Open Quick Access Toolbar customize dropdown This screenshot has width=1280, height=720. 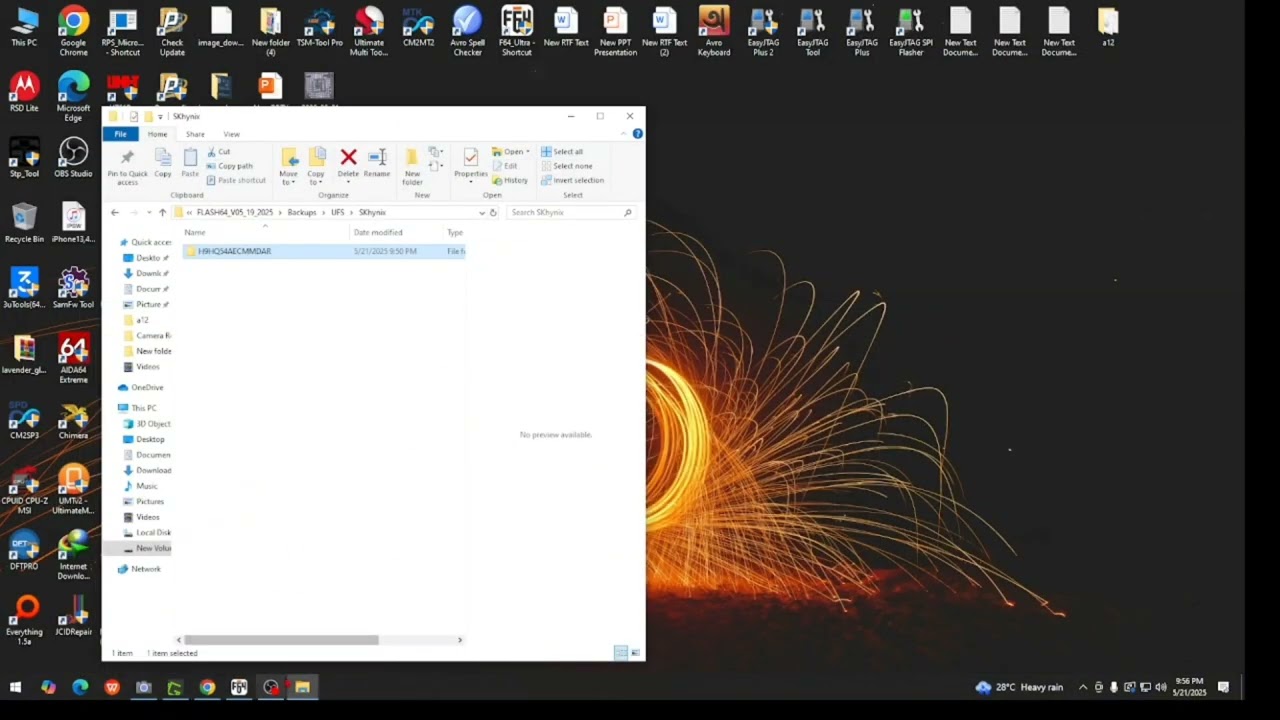(x=160, y=117)
